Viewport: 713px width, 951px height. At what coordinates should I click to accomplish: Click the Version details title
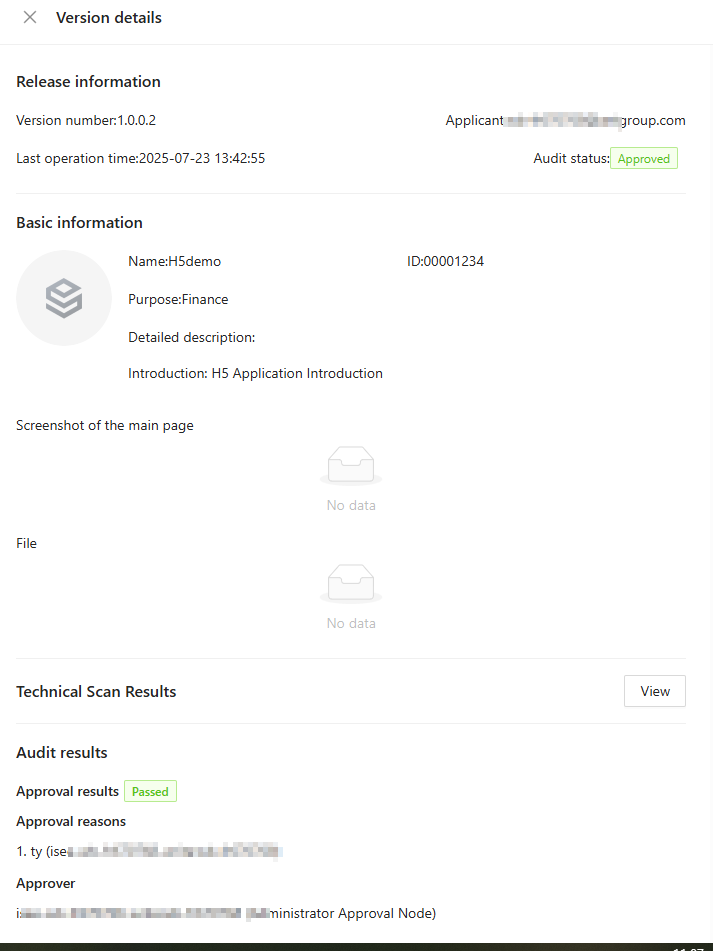(x=109, y=17)
